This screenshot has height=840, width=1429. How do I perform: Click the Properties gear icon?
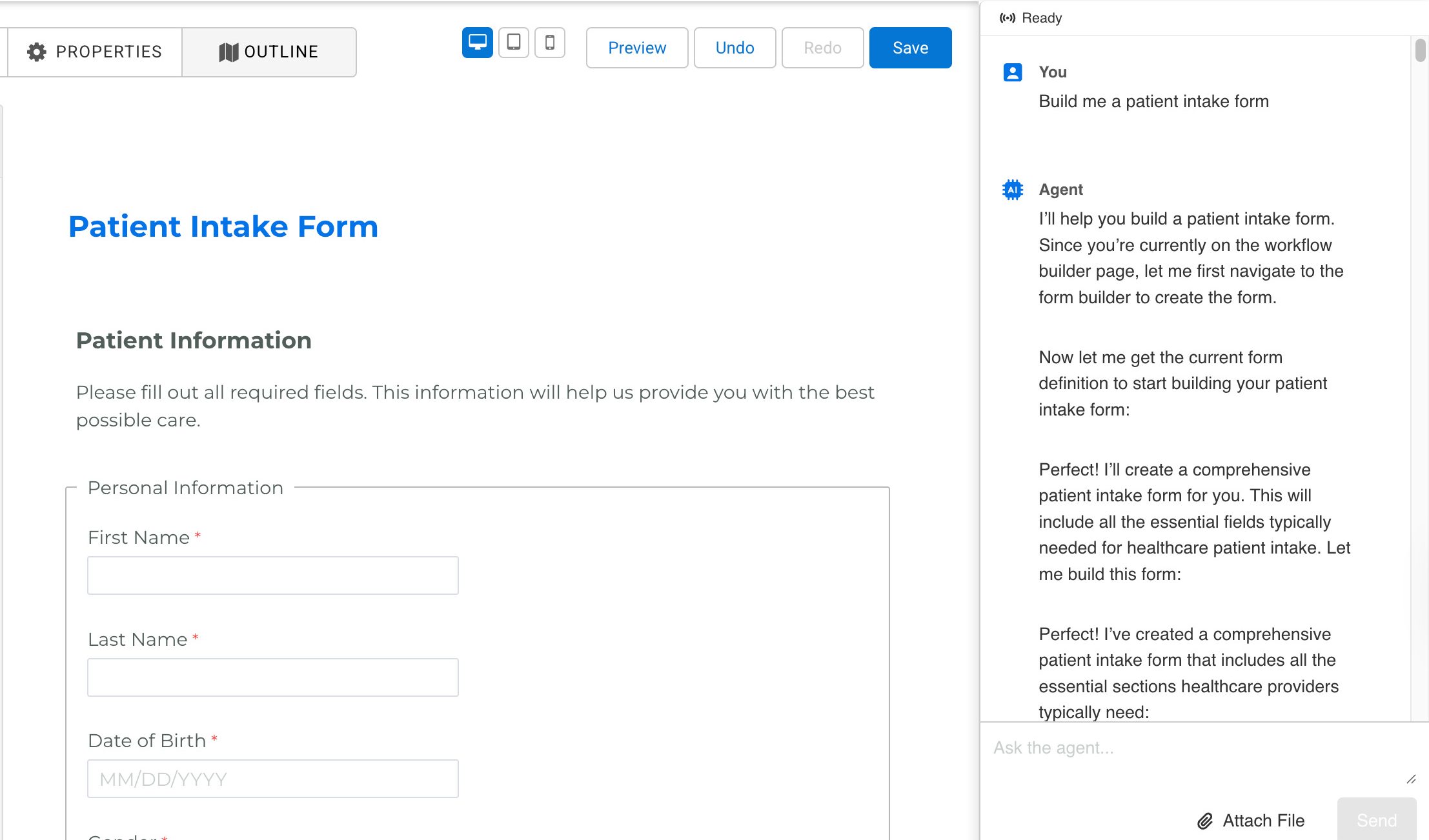(37, 52)
